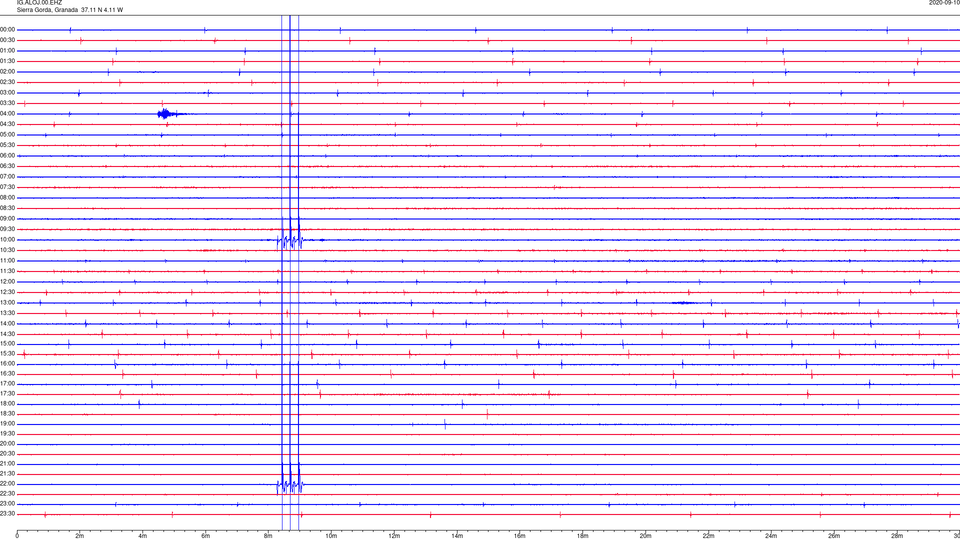The width and height of the screenshot is (960, 540).
Task: Select the 06:00 trace label
Action: 8,156
